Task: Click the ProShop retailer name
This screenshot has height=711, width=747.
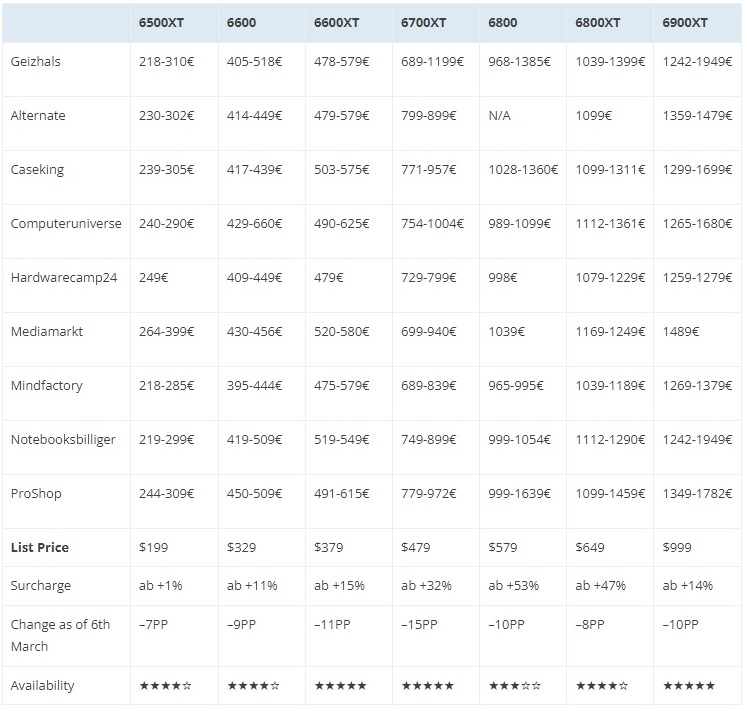Action: pyautogui.click(x=36, y=493)
